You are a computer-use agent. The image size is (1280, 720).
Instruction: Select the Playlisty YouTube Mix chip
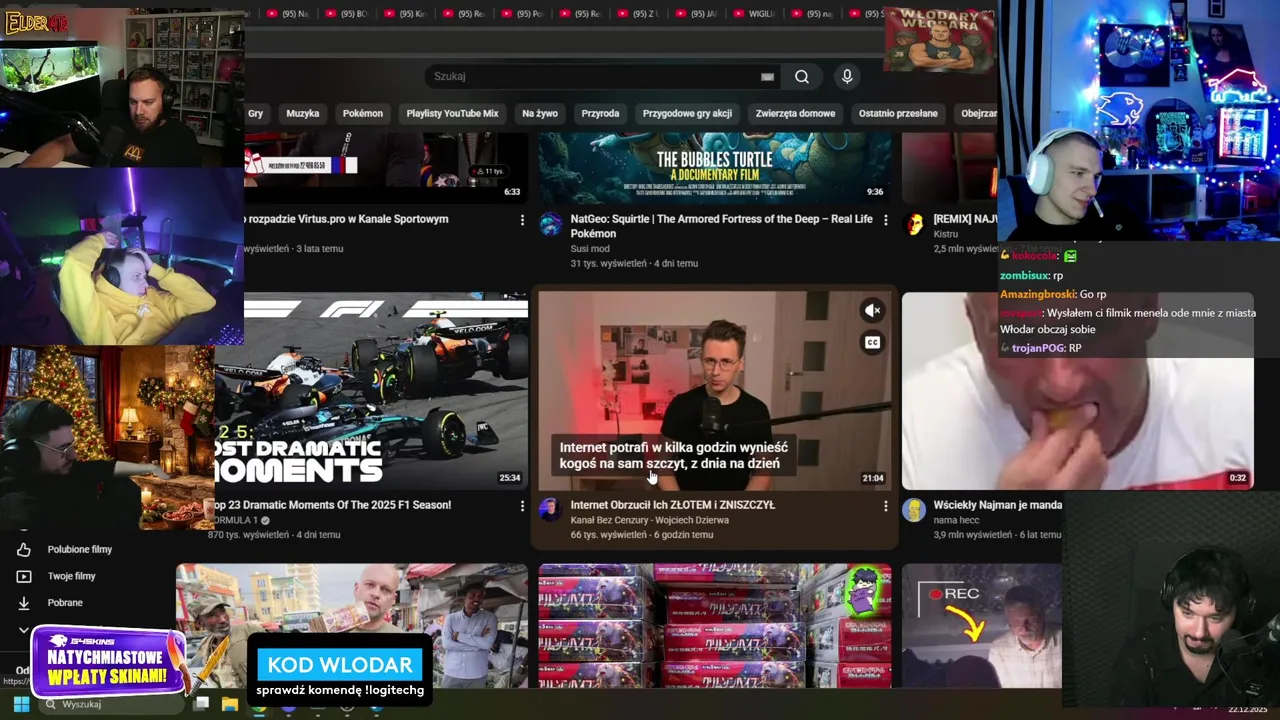[452, 114]
